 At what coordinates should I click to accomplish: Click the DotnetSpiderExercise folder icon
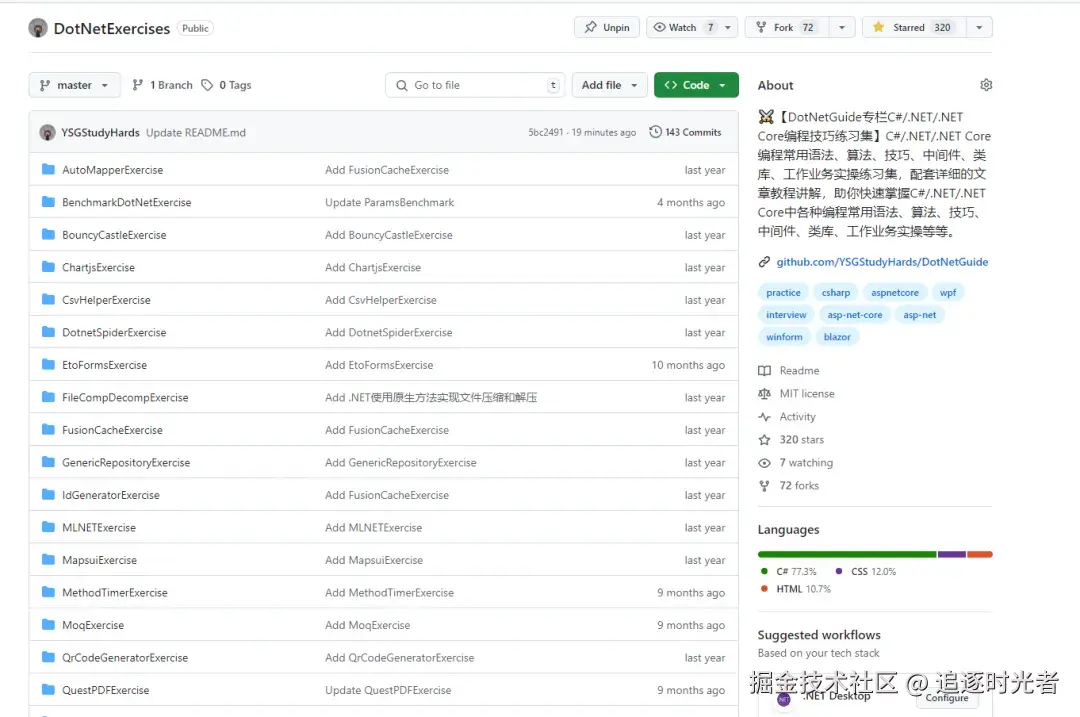(x=48, y=332)
